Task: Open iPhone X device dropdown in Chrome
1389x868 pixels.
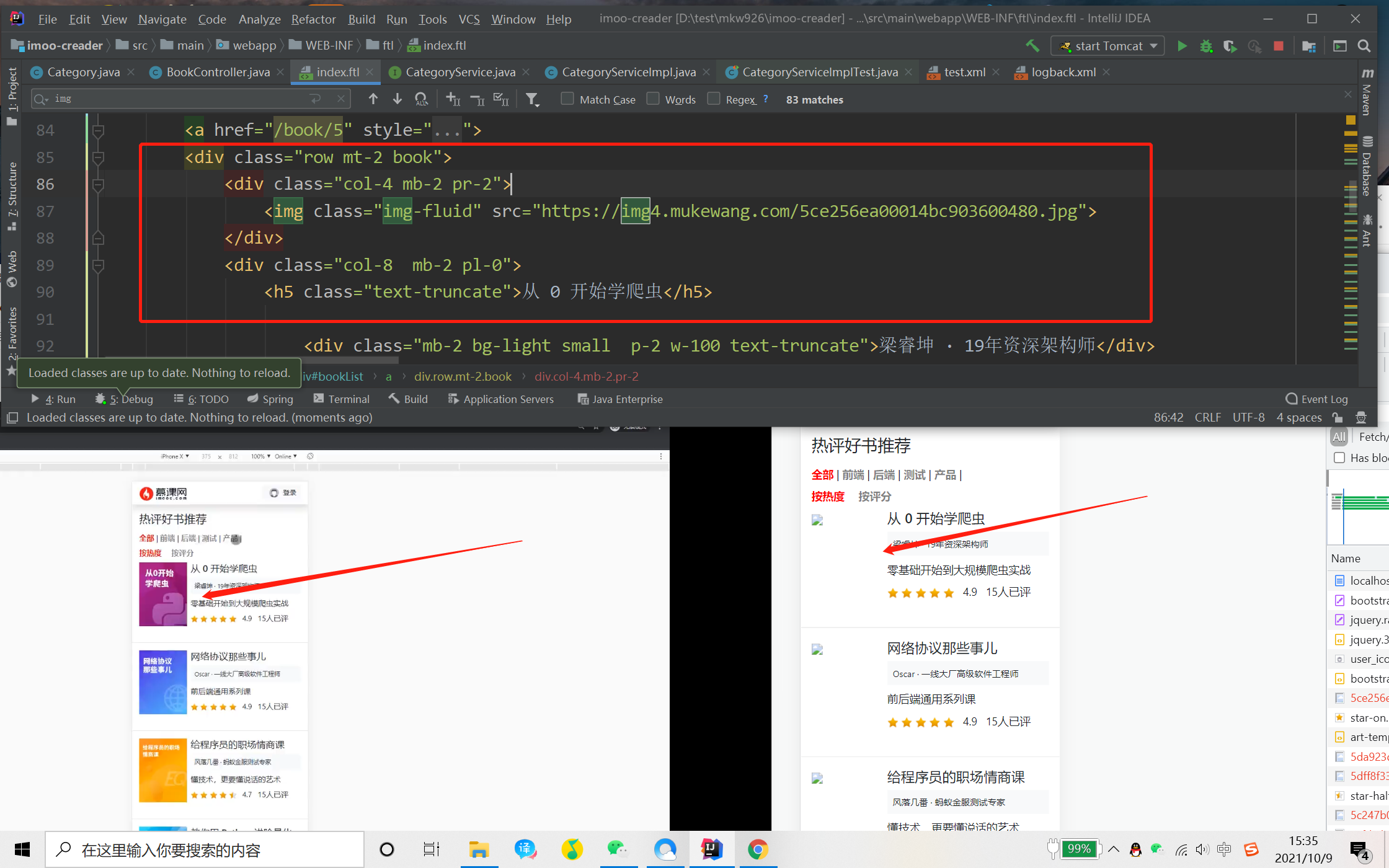Action: 175,456
